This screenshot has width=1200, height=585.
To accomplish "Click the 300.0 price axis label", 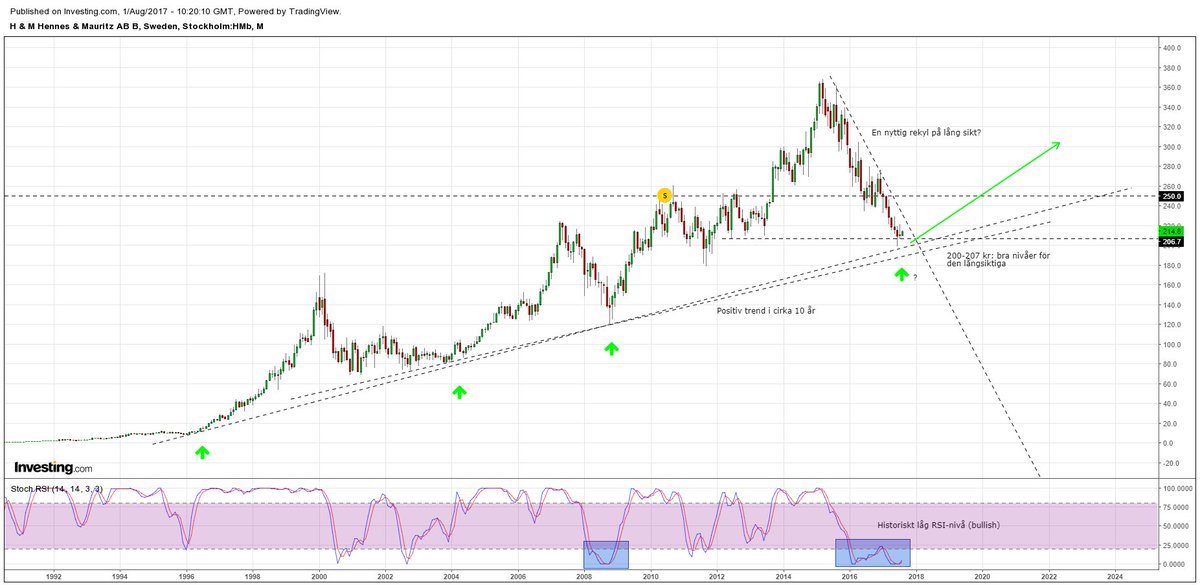I will [x=1172, y=147].
